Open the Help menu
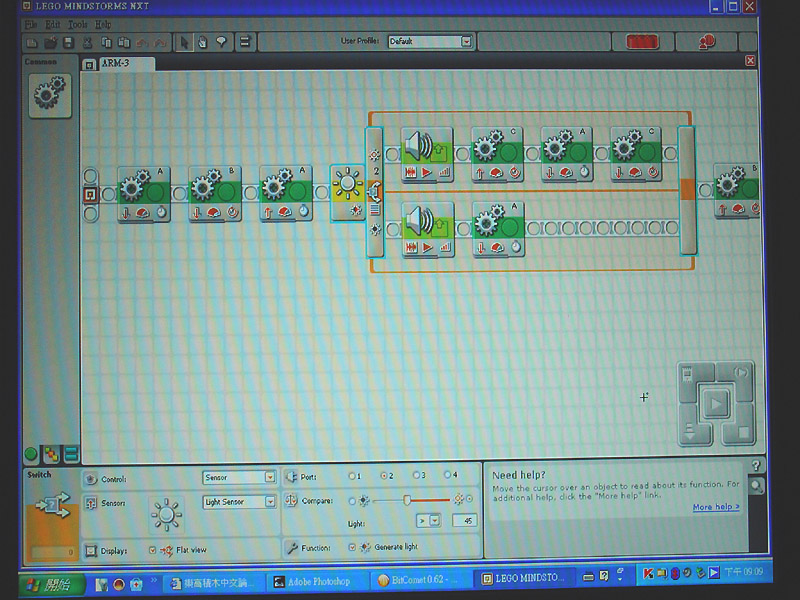The width and height of the screenshot is (800, 600). pos(103,24)
